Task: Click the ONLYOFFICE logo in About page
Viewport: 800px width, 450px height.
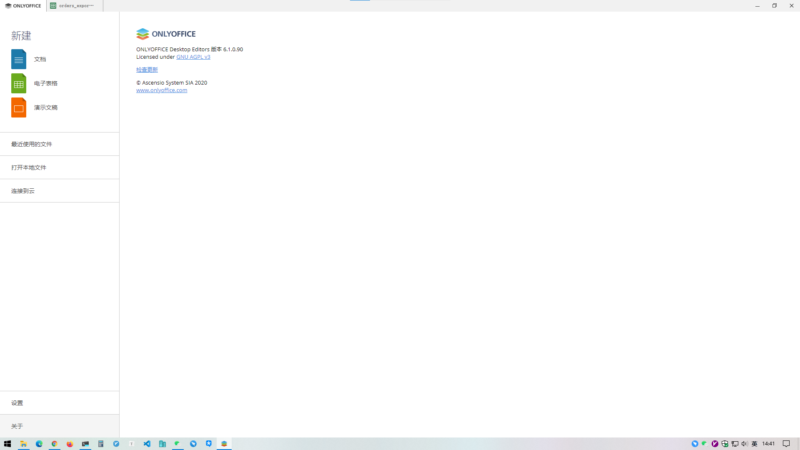Action: [x=166, y=33]
